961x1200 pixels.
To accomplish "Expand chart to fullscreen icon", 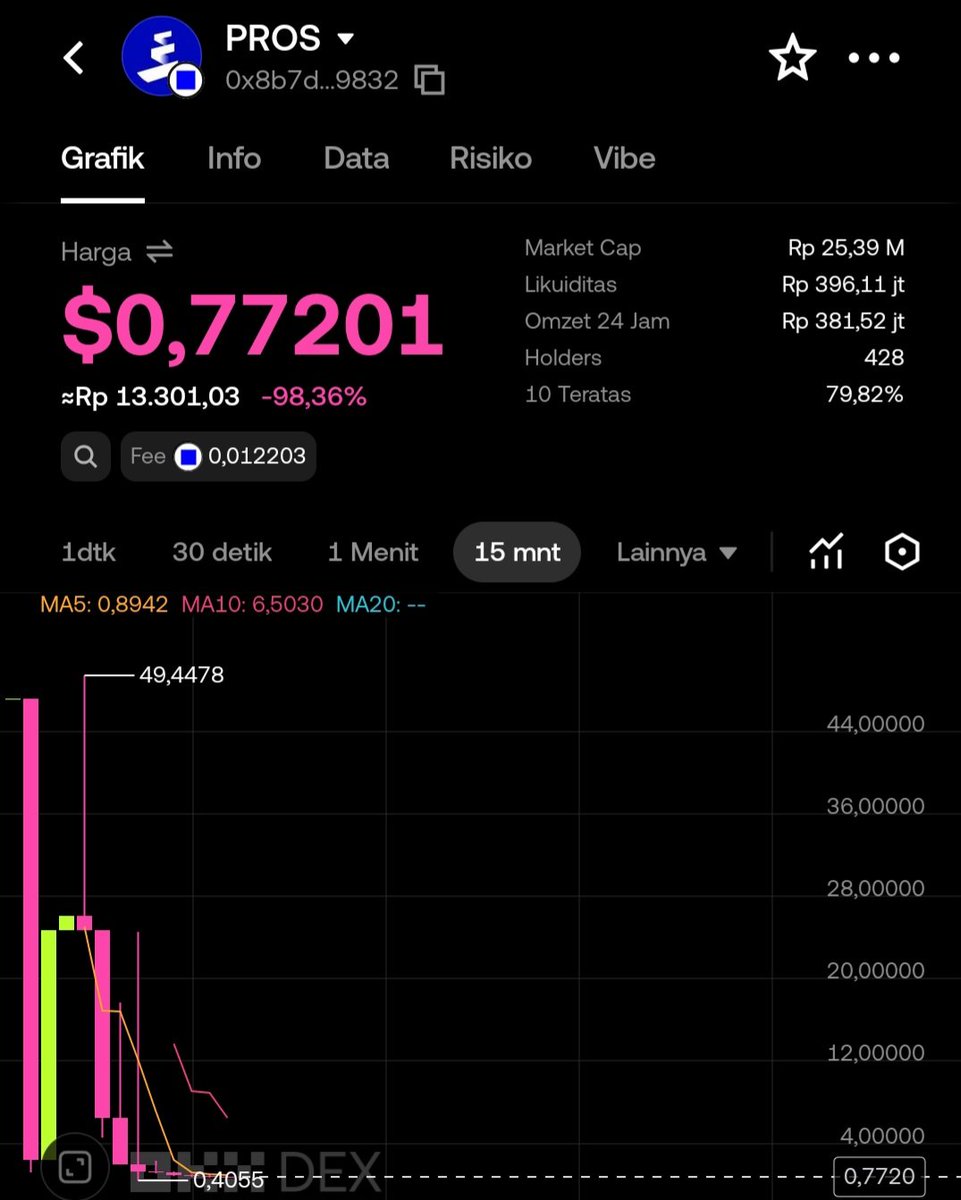I will click(75, 1166).
